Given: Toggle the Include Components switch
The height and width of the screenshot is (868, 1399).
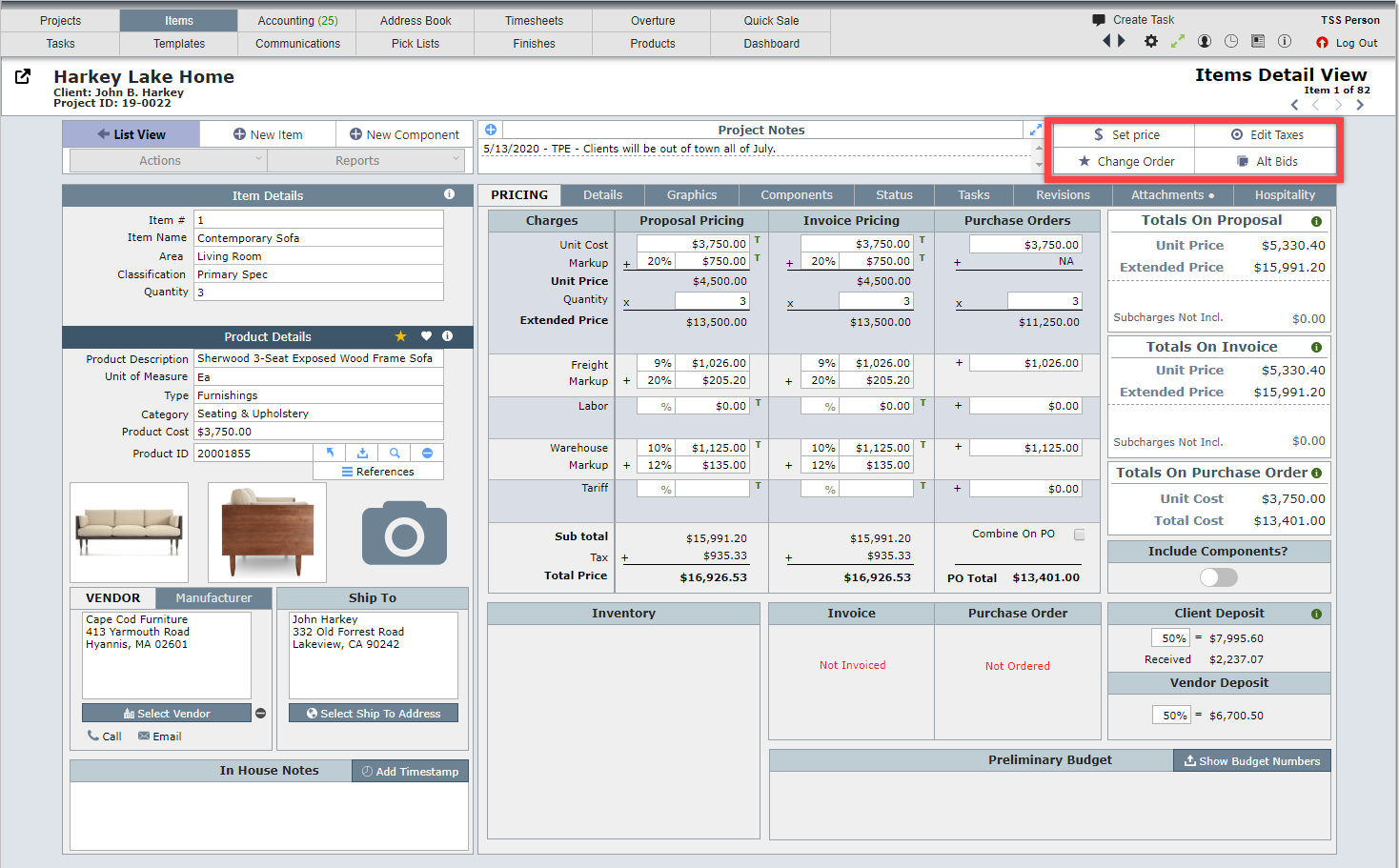Looking at the screenshot, I should point(1219,577).
